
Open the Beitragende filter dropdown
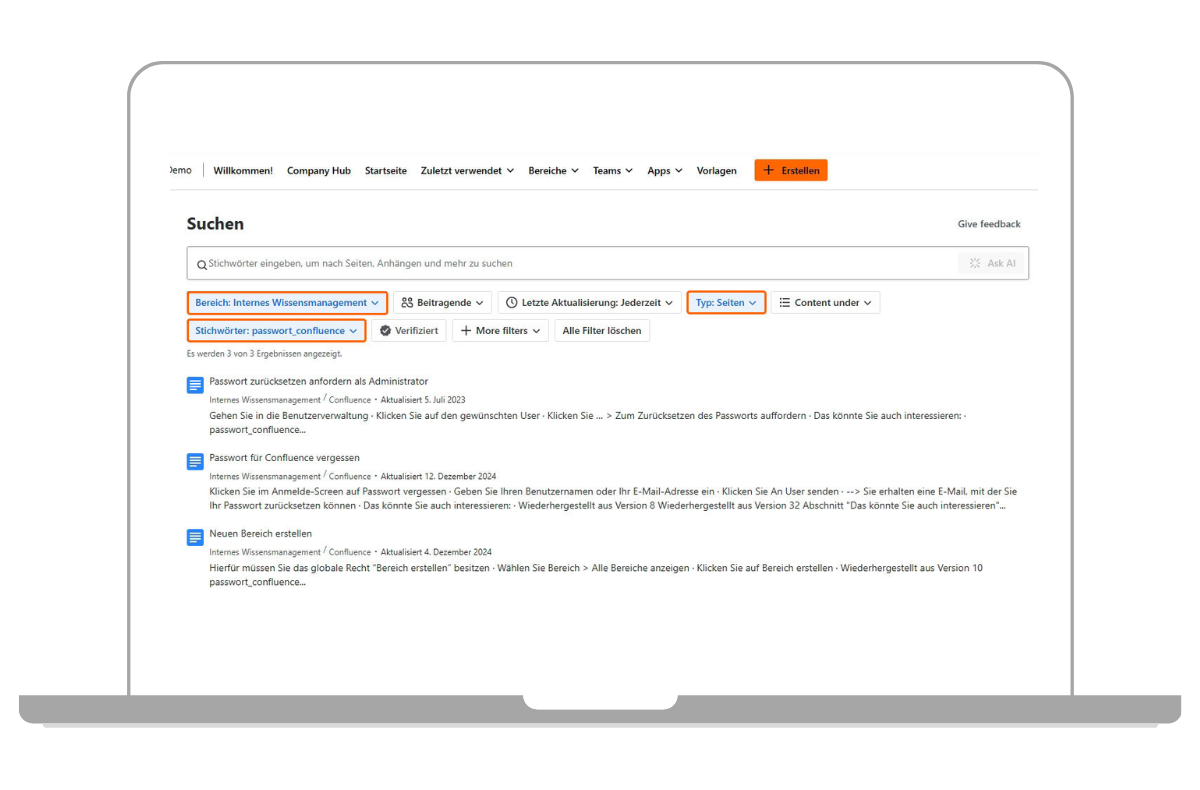pos(442,302)
